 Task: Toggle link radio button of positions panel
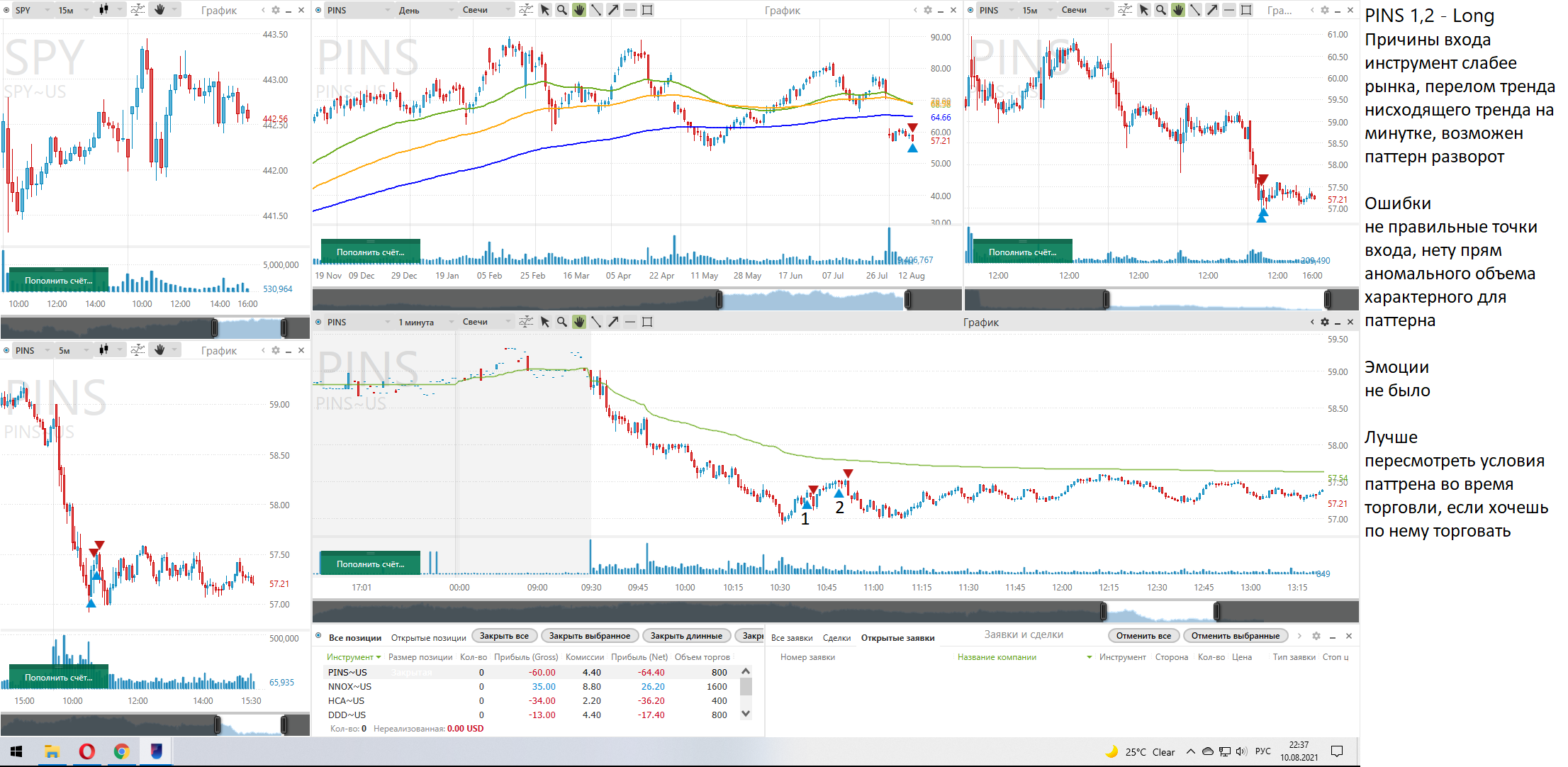(x=318, y=636)
